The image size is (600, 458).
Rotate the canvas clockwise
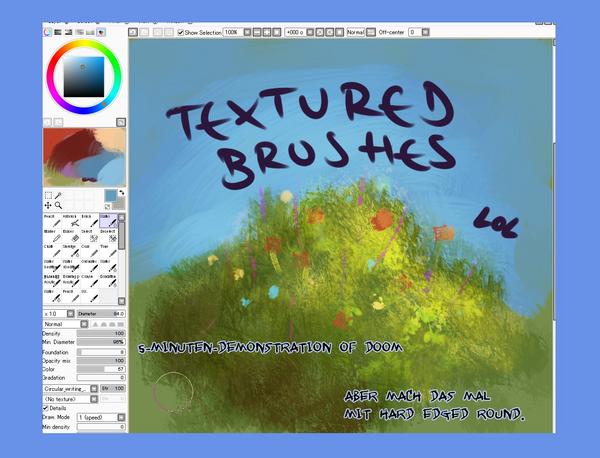[x=329, y=33]
